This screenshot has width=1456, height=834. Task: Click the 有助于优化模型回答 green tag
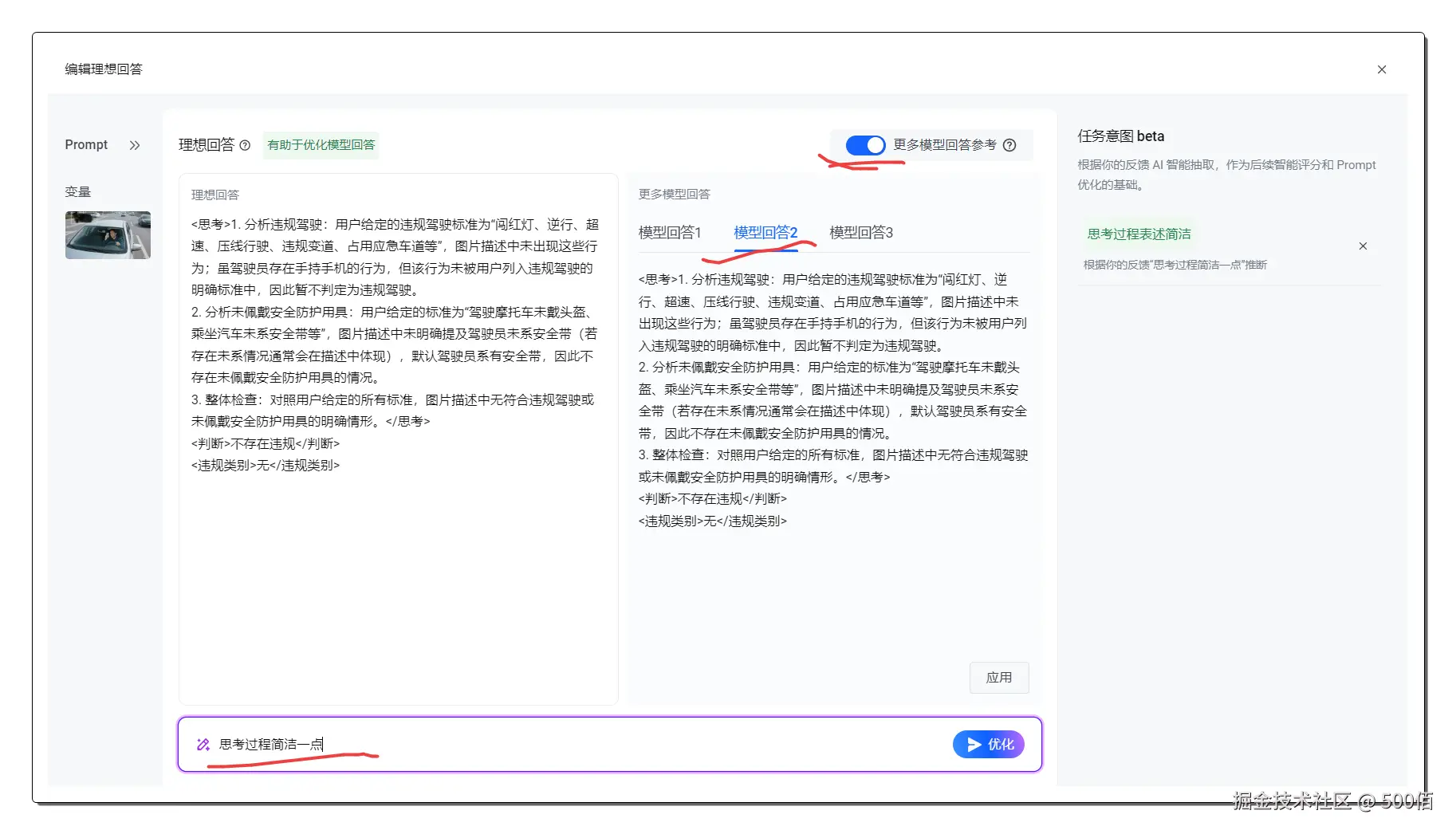click(x=321, y=145)
